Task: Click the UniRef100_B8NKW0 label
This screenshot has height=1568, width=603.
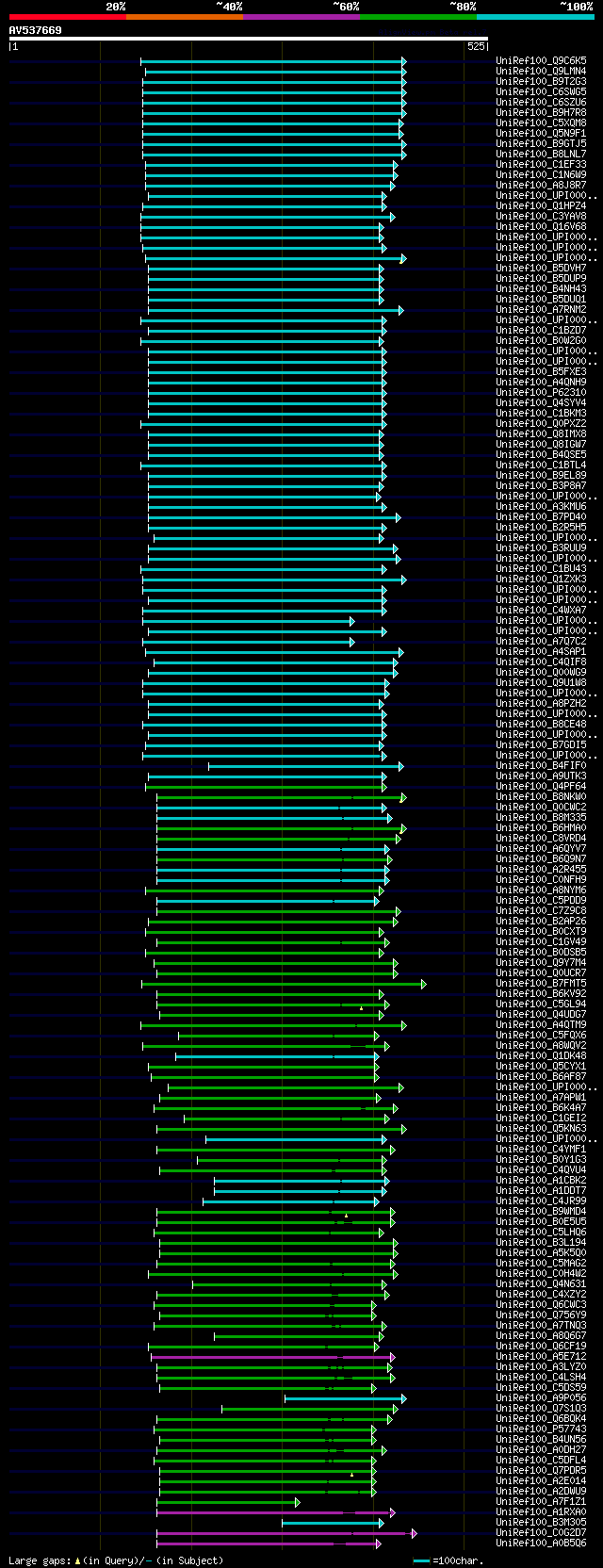Action: pyautogui.click(x=541, y=797)
